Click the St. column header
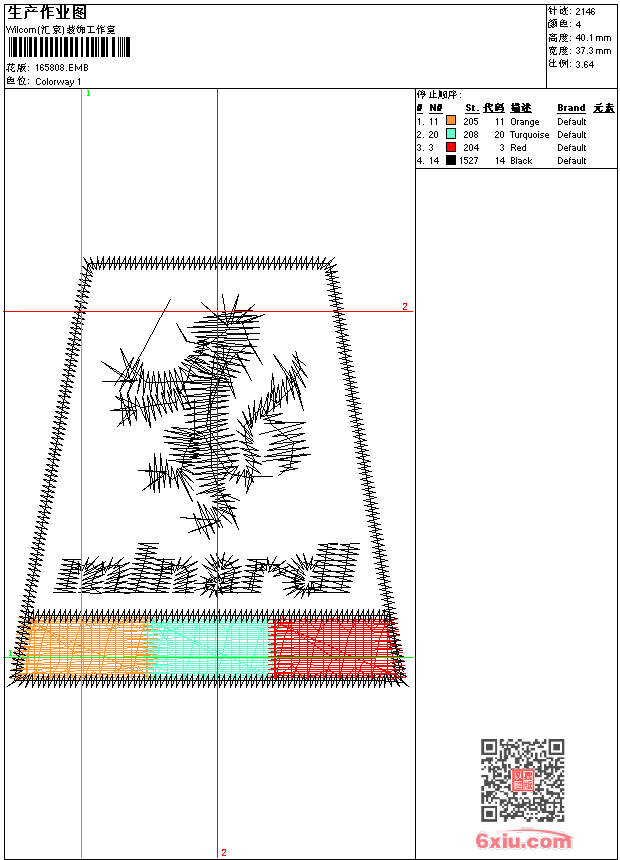This screenshot has width=620, height=860. (472, 108)
